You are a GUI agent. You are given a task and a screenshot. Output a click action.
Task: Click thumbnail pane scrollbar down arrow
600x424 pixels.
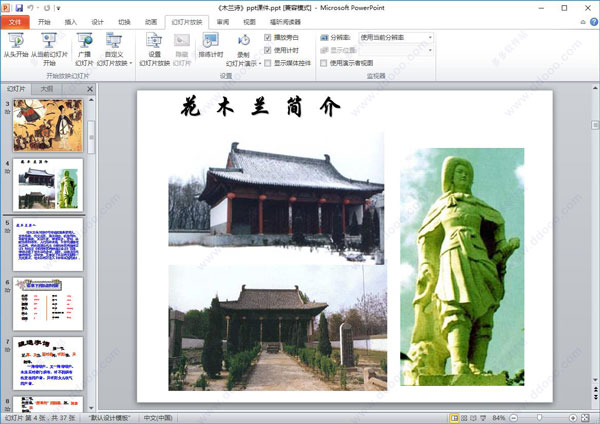pos(91,408)
